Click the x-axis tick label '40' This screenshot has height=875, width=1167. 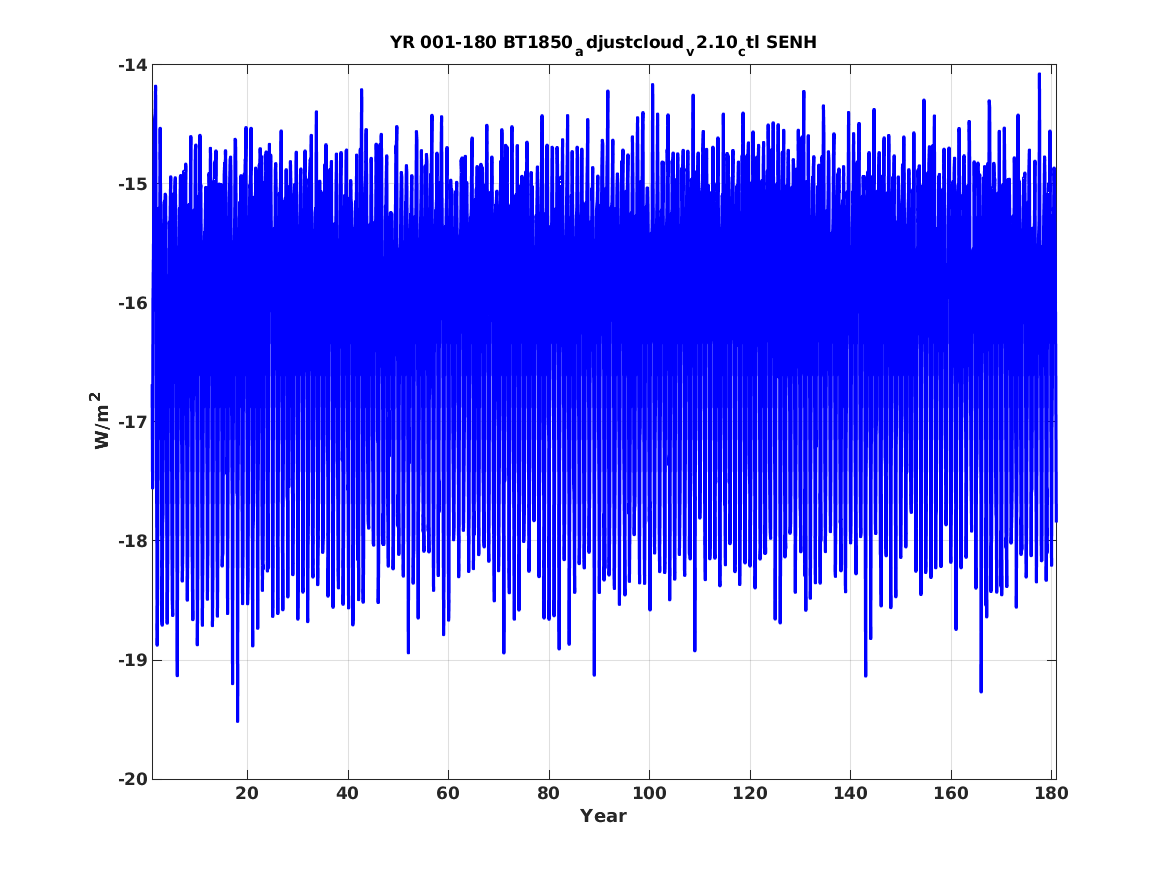[348, 793]
